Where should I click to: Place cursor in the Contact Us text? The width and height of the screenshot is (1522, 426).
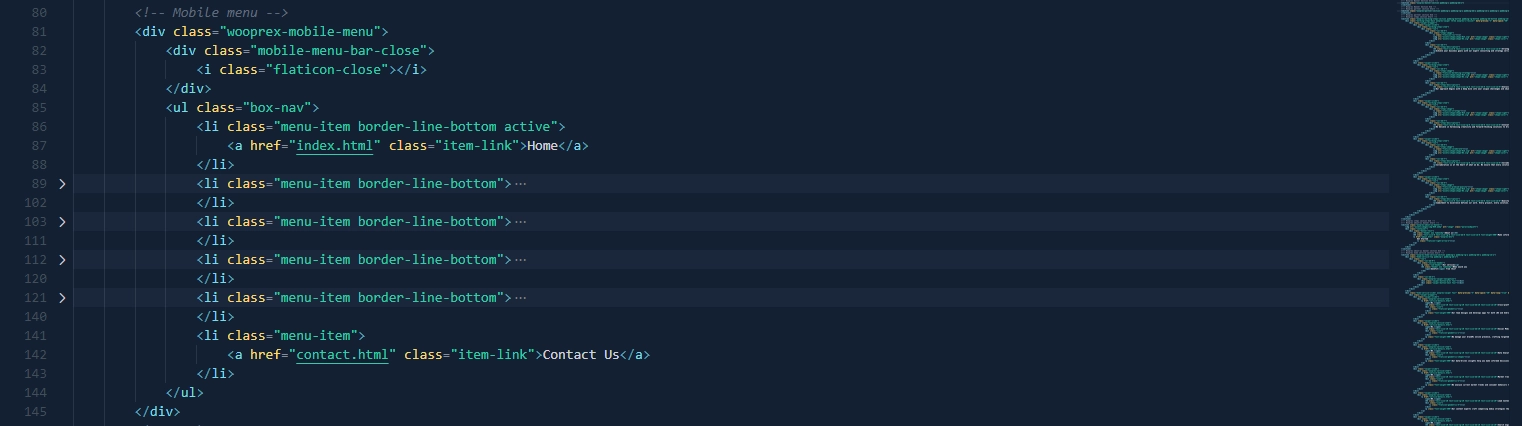pyautogui.click(x=581, y=355)
